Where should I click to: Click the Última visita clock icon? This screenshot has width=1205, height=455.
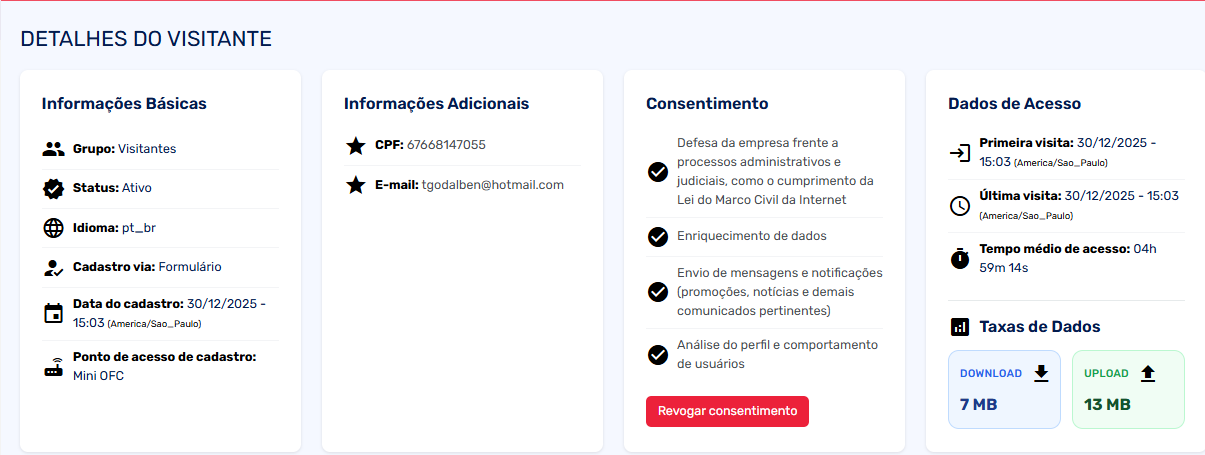point(960,206)
